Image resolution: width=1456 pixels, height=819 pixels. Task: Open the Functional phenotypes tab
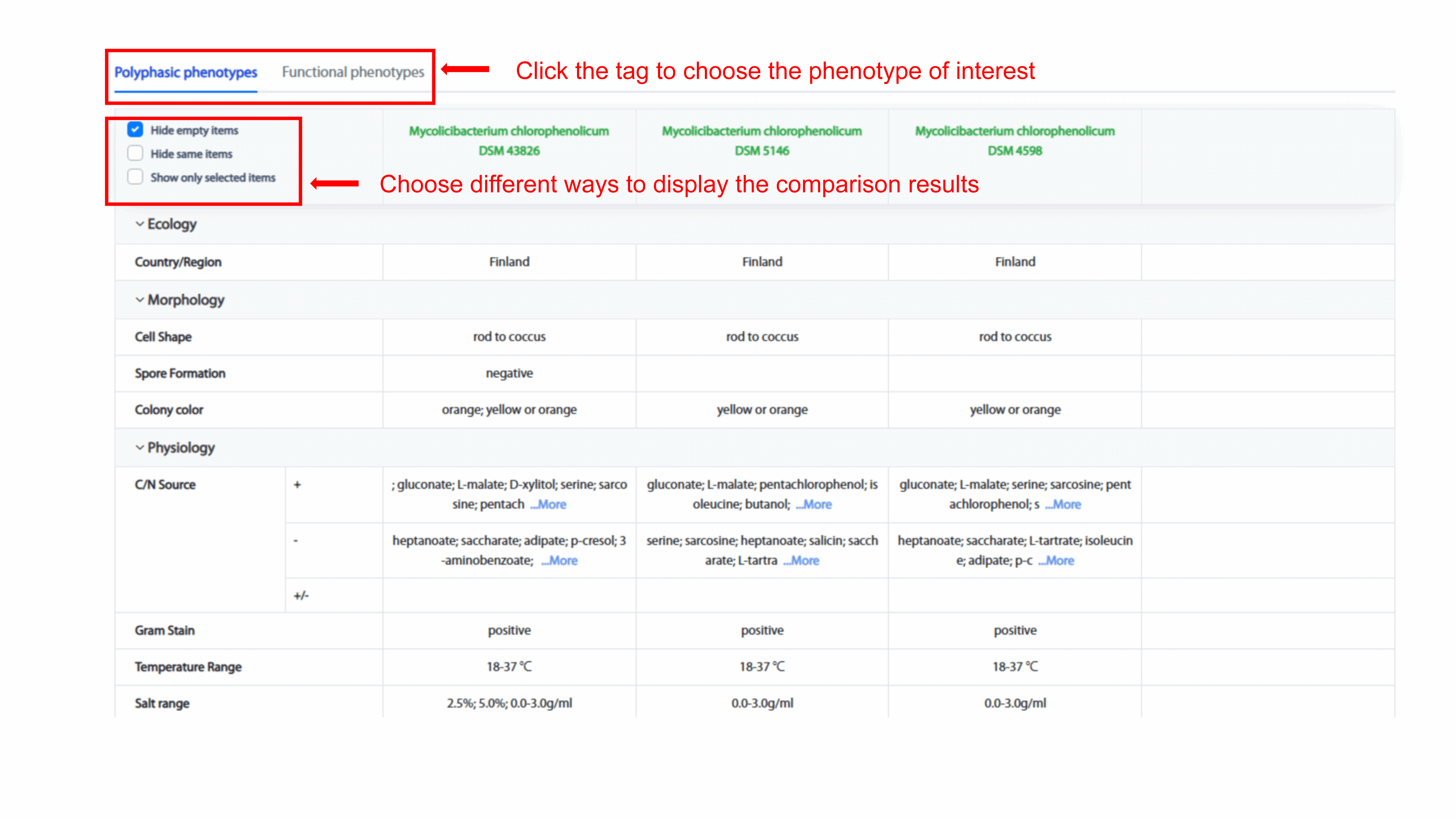click(x=353, y=72)
